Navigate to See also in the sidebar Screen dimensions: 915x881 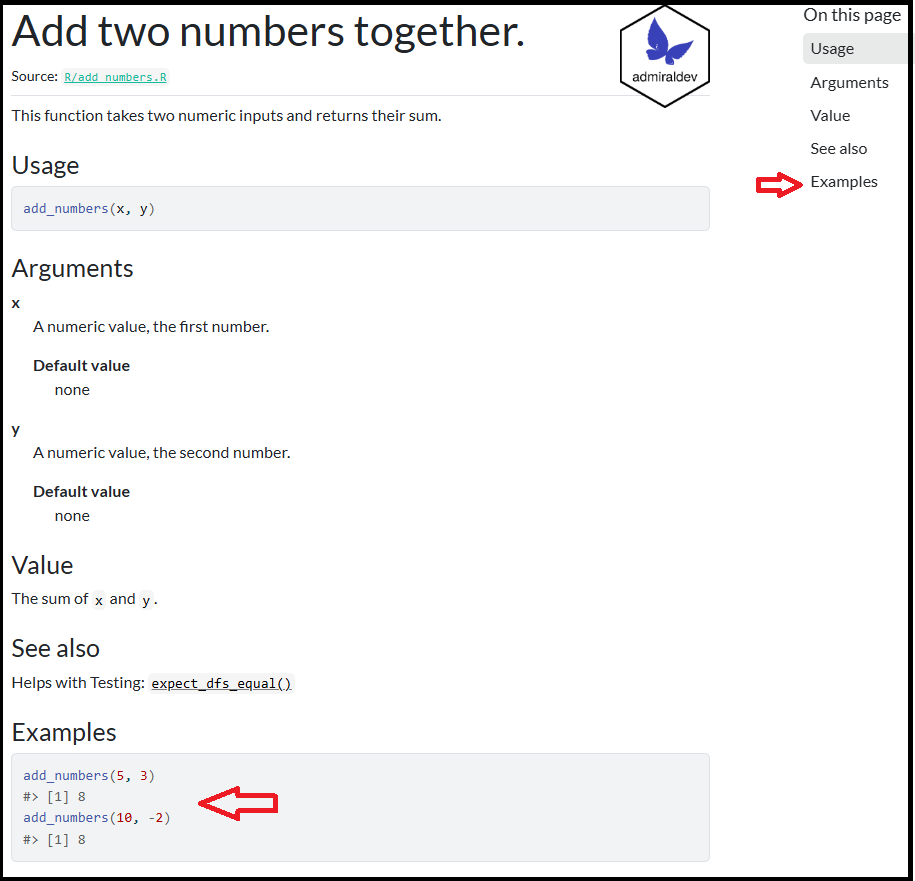838,149
